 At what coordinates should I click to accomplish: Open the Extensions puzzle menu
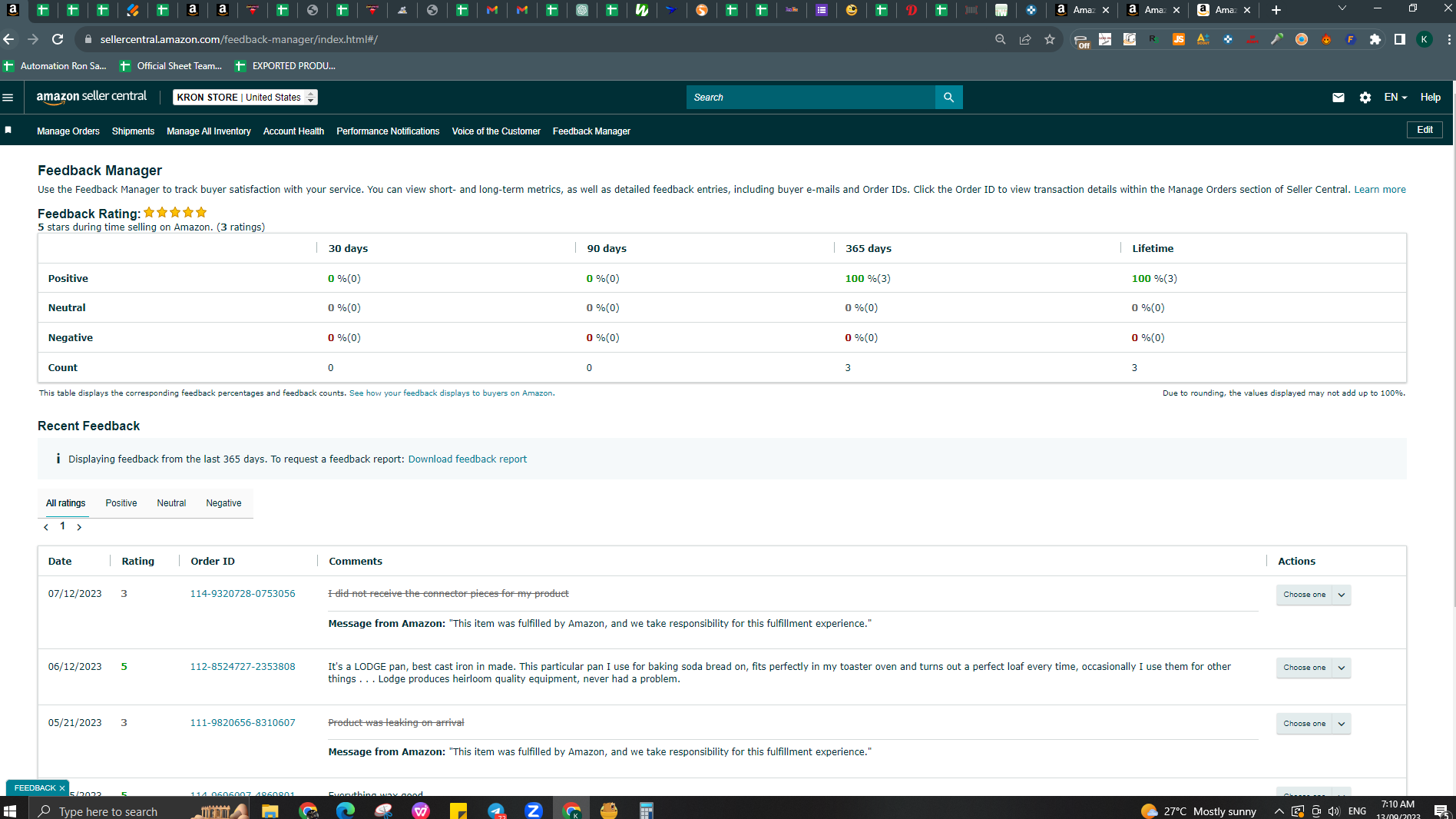[1375, 39]
